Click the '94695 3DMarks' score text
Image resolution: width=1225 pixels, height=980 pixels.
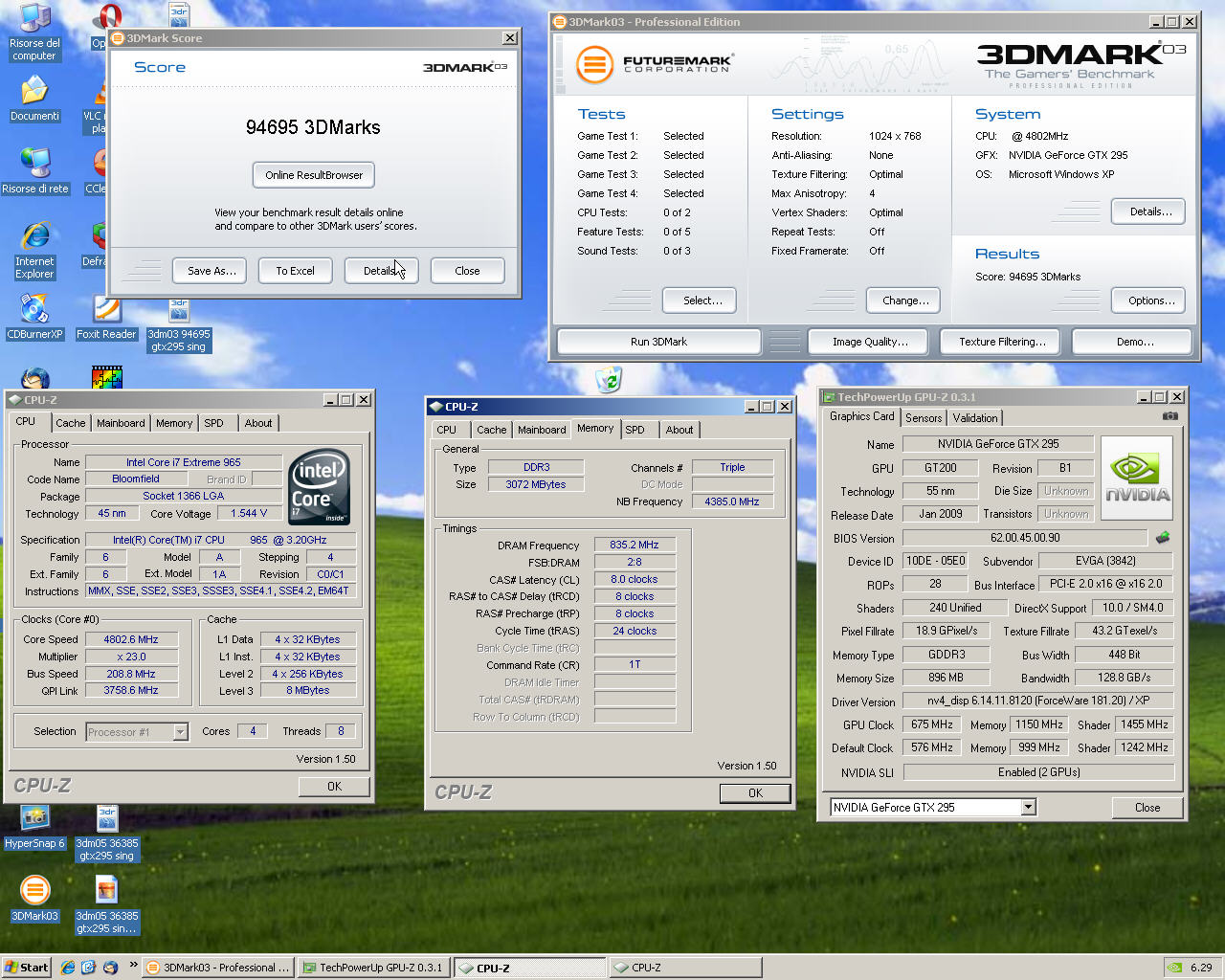[313, 127]
